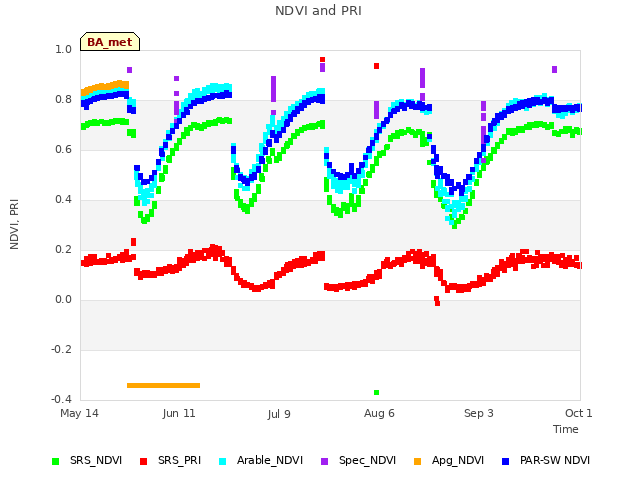This screenshot has width=640, height=480.
Task: Click the -0.2 y-axis tick label
Action: [x=61, y=349]
